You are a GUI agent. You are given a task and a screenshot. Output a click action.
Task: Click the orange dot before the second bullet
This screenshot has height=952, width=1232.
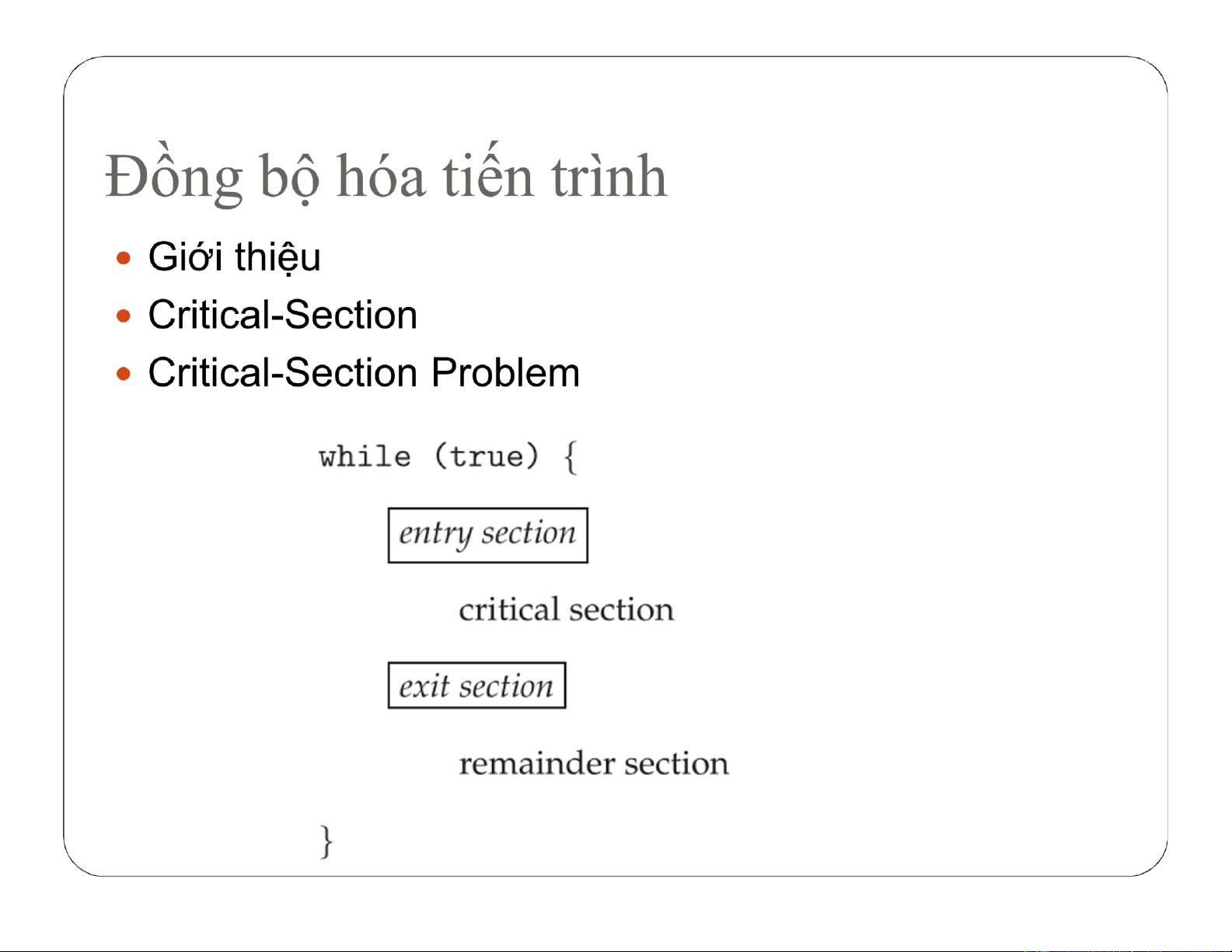pyautogui.click(x=124, y=316)
